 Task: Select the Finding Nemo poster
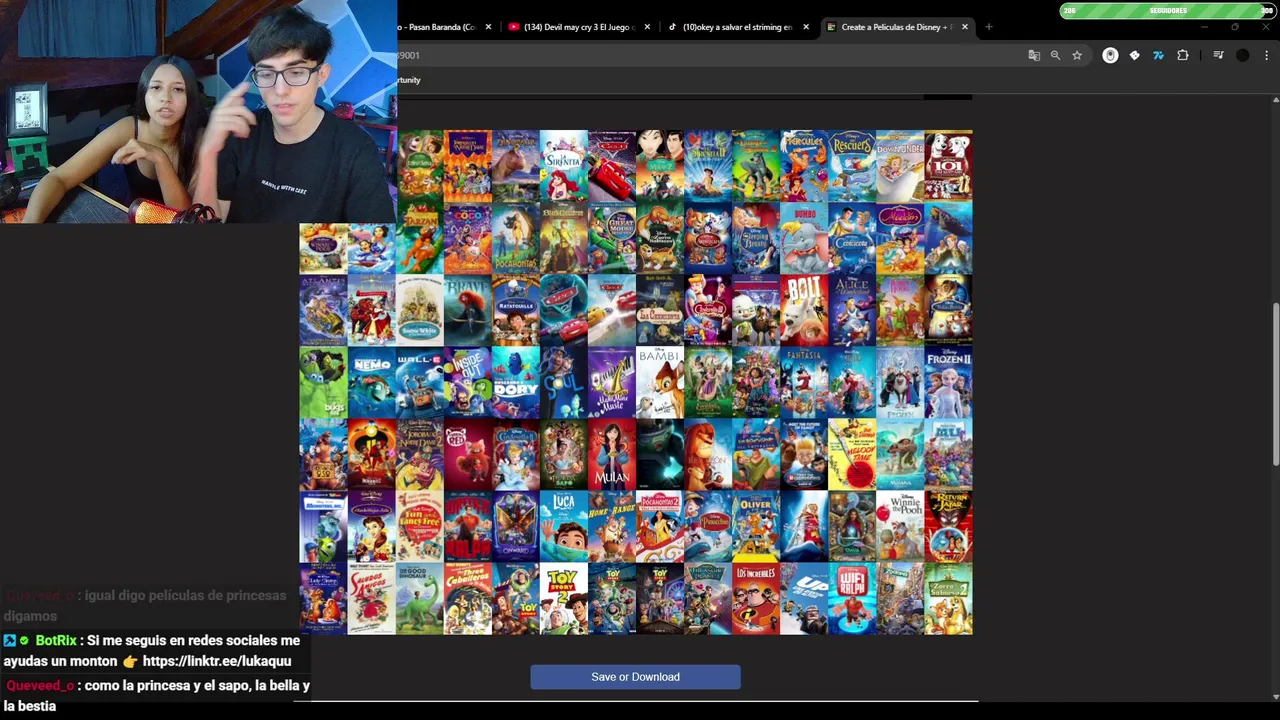tap(372, 382)
